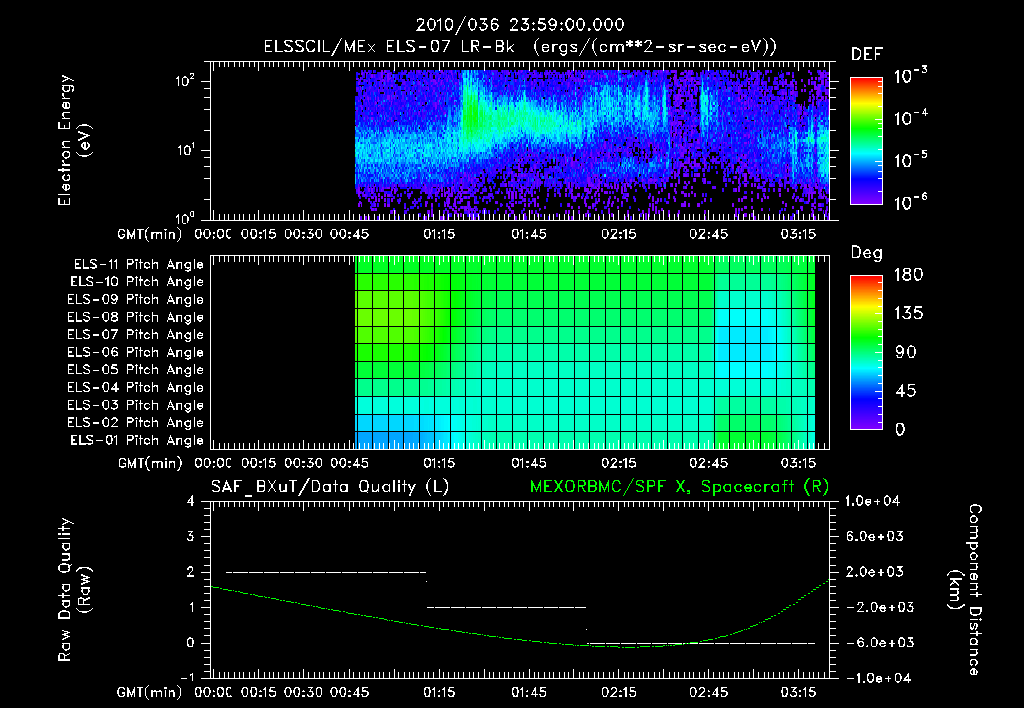The image size is (1024, 708).
Task: Click the 4 tick on the data quality axis
Action: (x=191, y=501)
